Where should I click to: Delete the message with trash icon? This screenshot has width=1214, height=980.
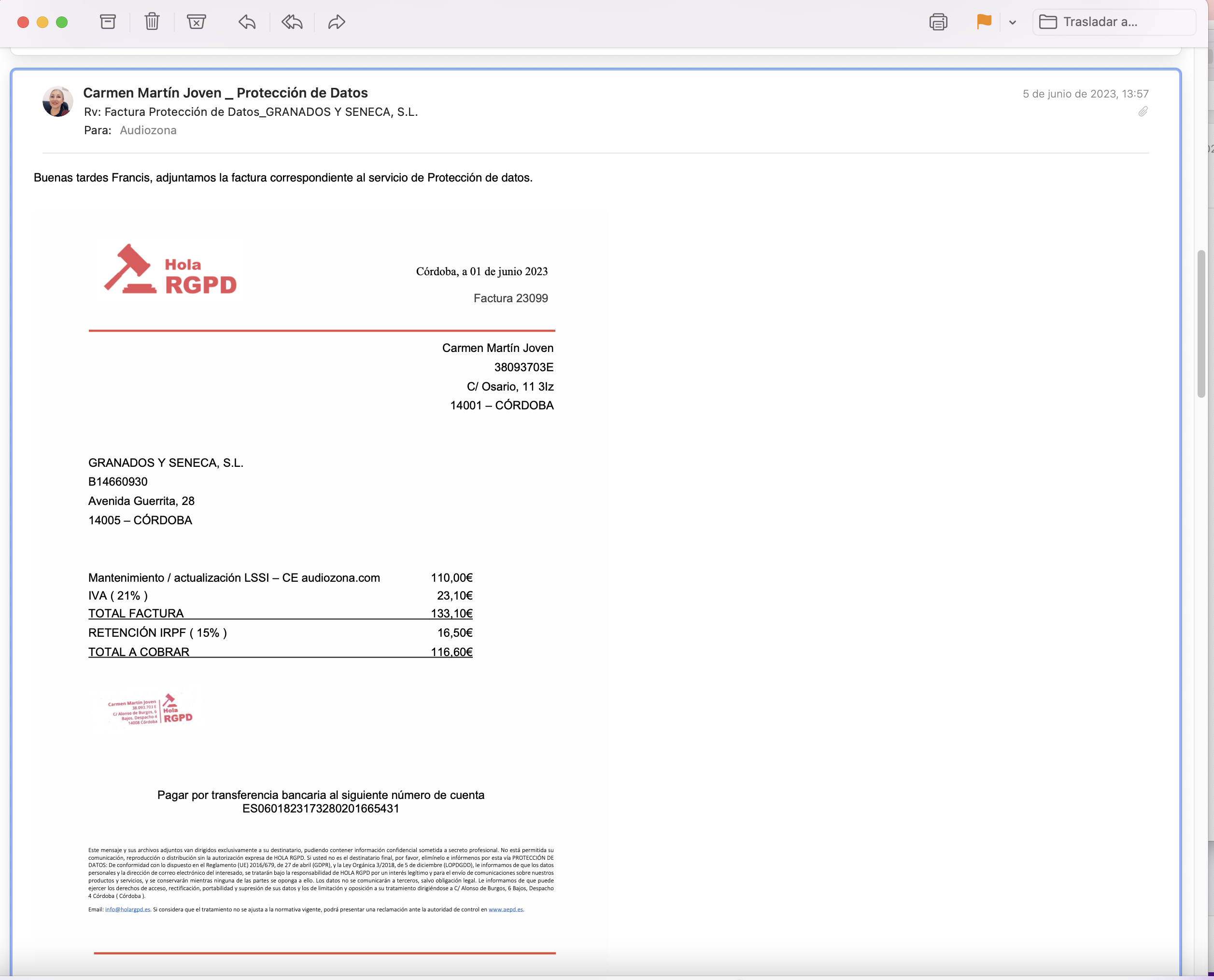[x=152, y=22]
